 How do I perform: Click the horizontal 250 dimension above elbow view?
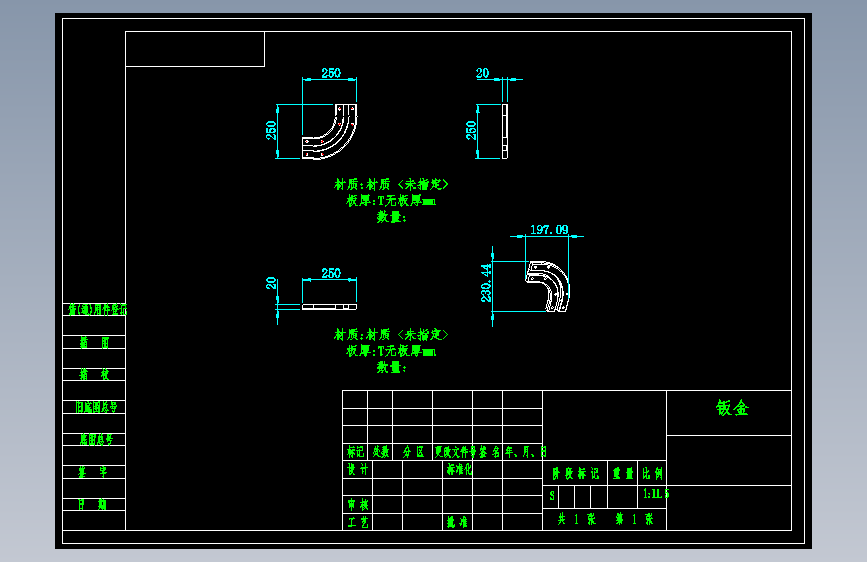(331, 73)
